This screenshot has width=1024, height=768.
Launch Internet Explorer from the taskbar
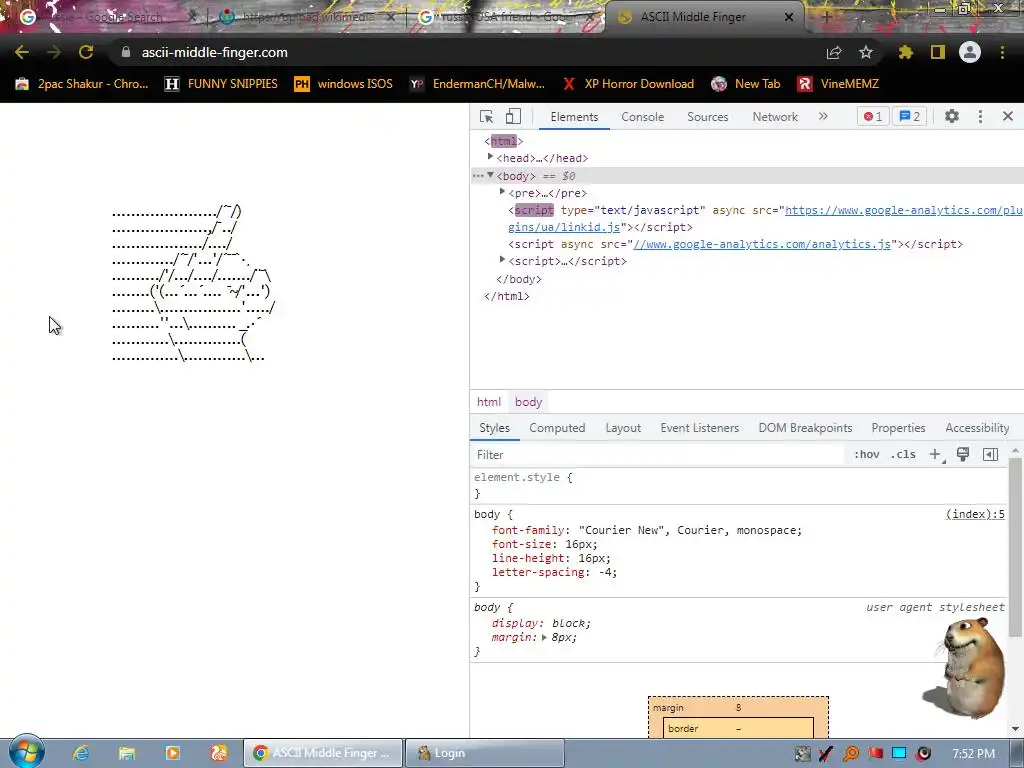click(x=81, y=753)
